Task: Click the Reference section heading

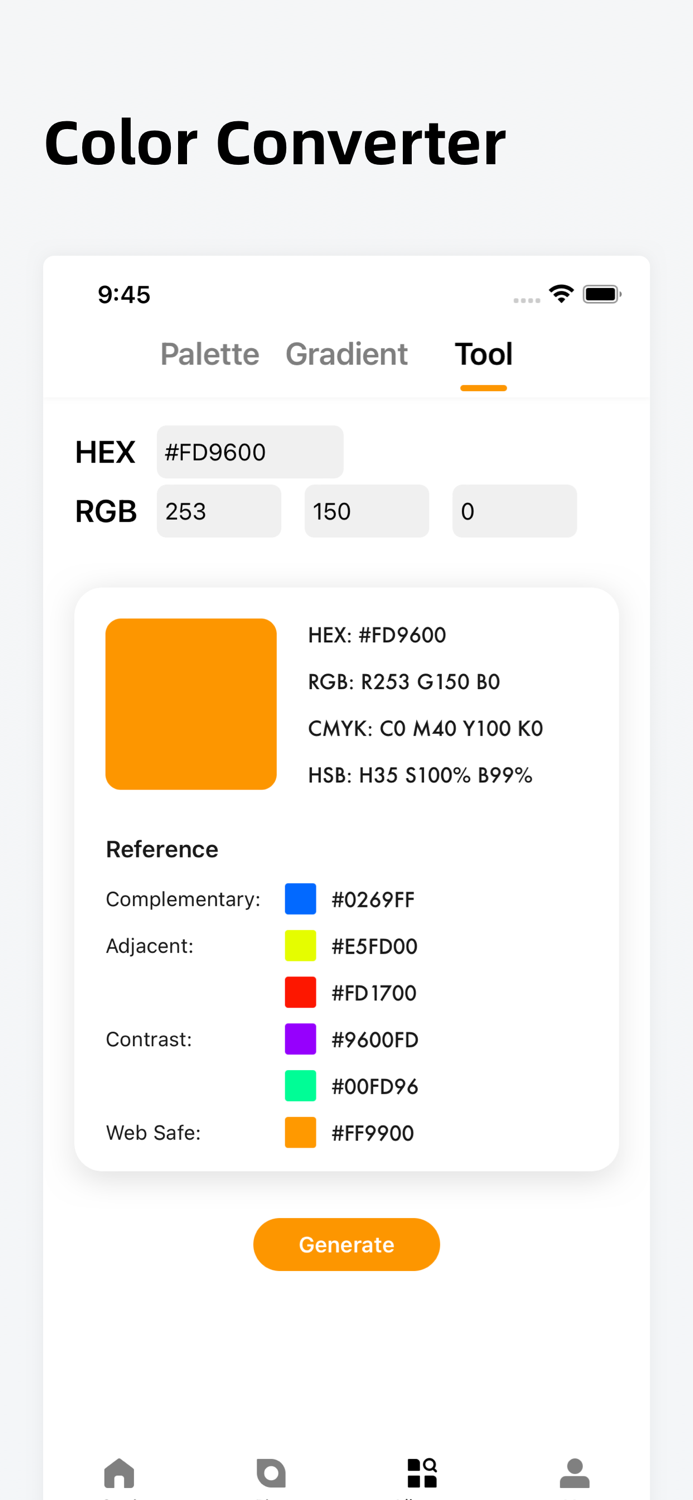Action: pyautogui.click(x=162, y=849)
